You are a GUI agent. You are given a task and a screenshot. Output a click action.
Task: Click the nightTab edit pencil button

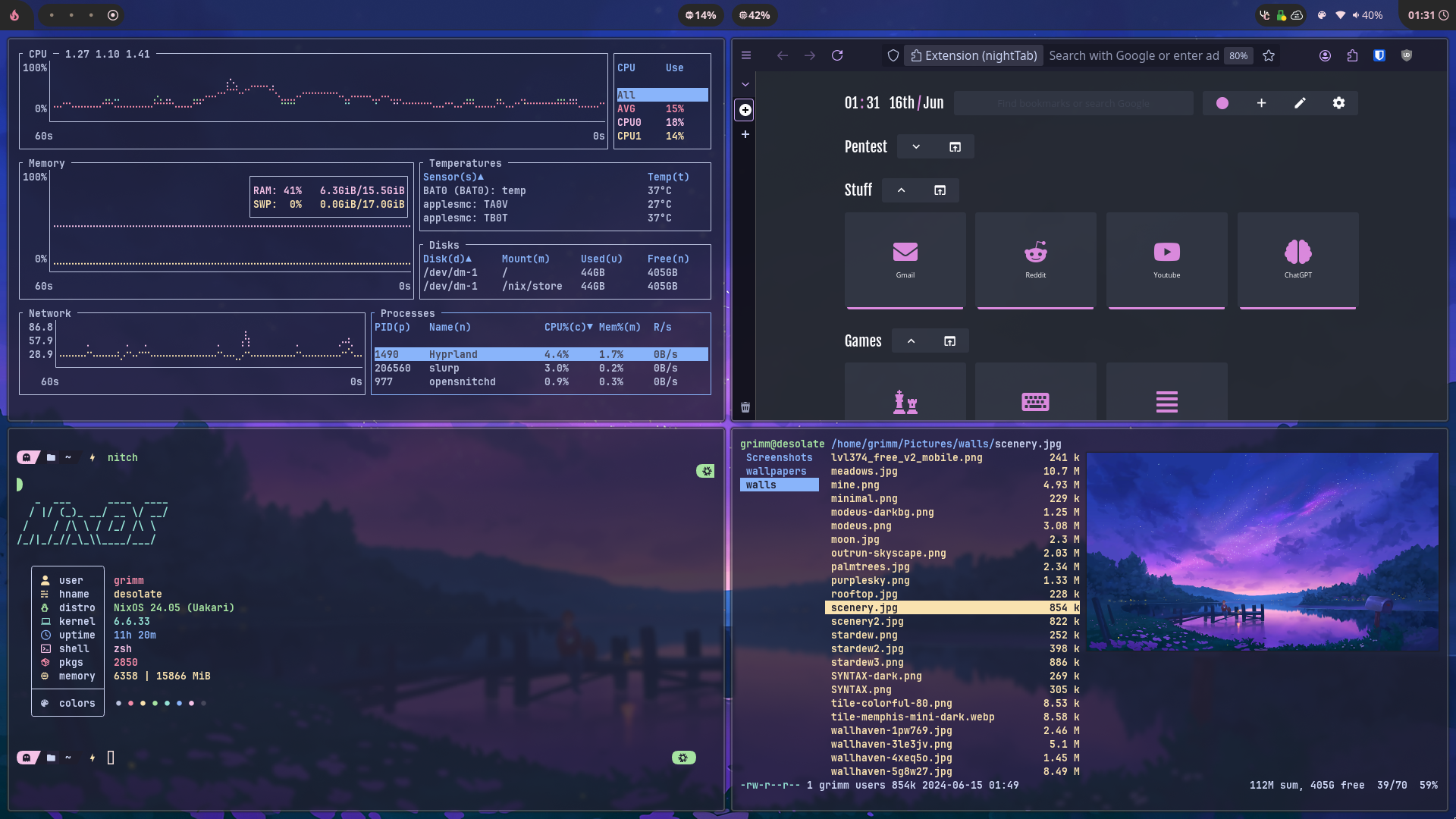pyautogui.click(x=1300, y=103)
